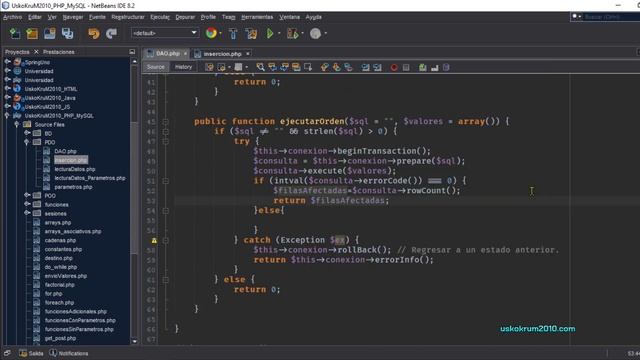Select the funciones folder in the tree
Image resolution: width=640 pixels, height=360 pixels.
pyautogui.click(x=56, y=204)
